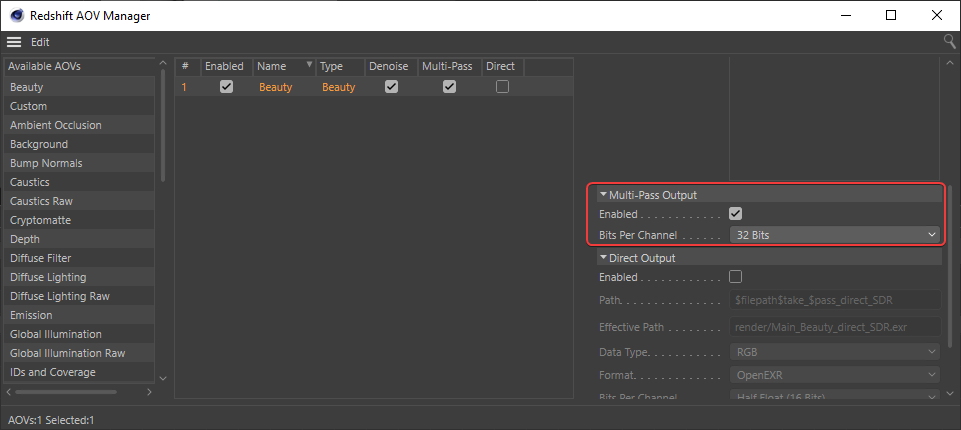Viewport: 961px width, 430px height.
Task: Click the Redshift AOV Manager app icon
Action: click(x=17, y=15)
